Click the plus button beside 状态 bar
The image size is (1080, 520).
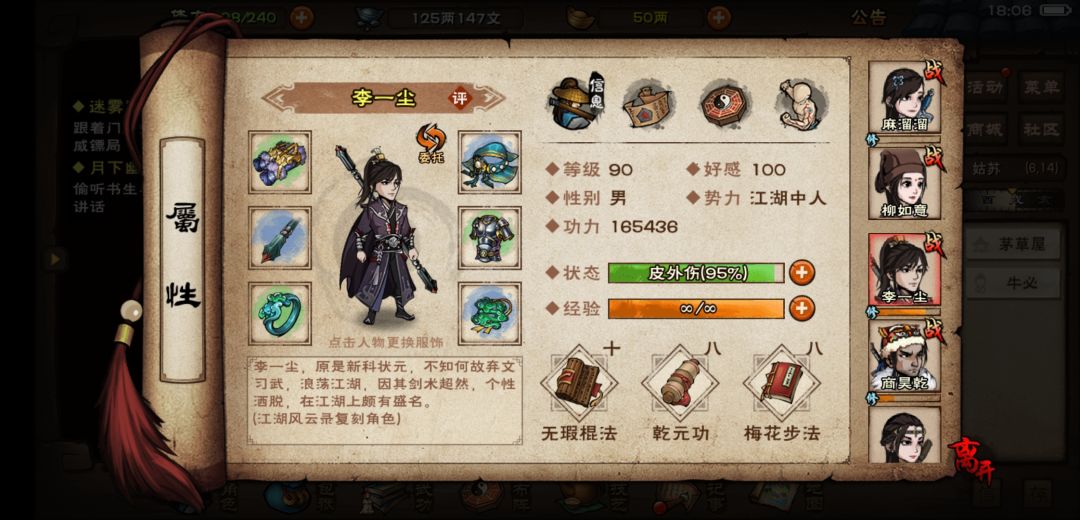pos(801,273)
